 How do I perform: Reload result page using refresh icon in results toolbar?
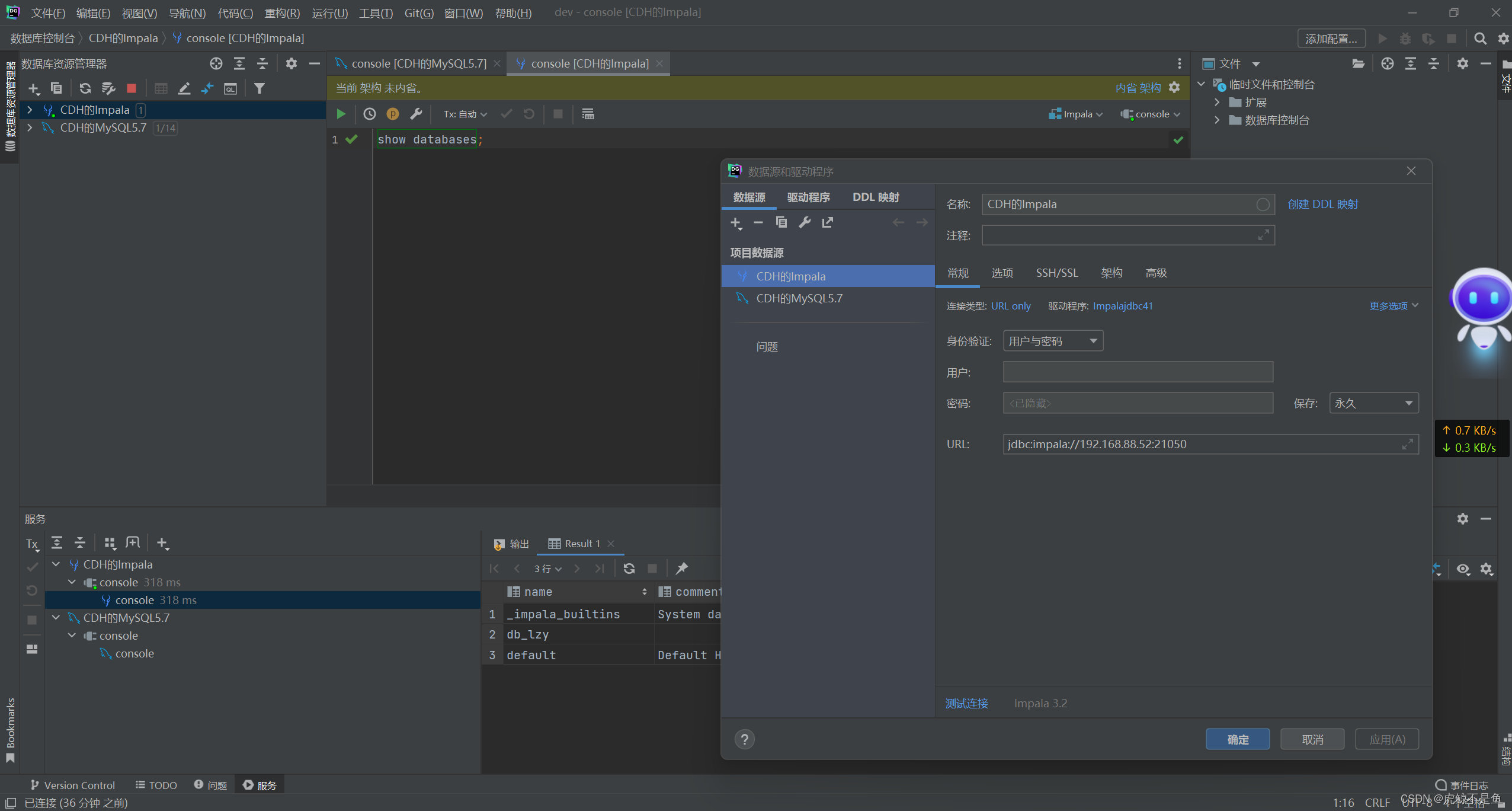pyautogui.click(x=629, y=568)
